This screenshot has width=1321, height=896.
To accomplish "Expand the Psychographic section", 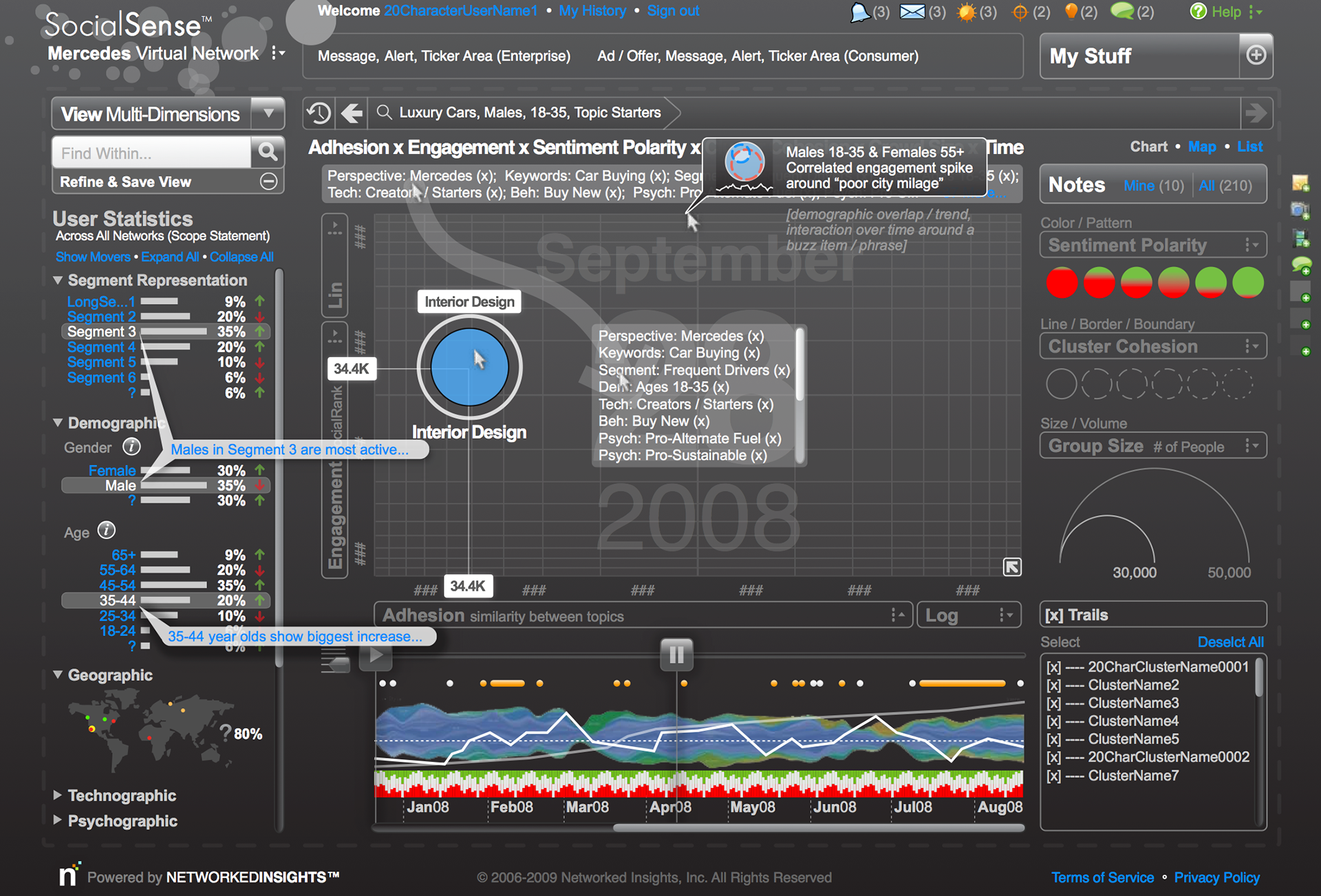I will pos(58,820).
